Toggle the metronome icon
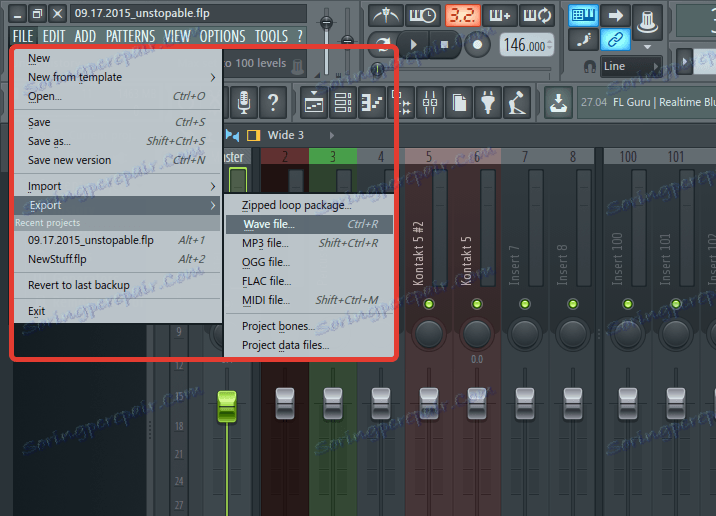This screenshot has height=516, width=716. (x=385, y=16)
